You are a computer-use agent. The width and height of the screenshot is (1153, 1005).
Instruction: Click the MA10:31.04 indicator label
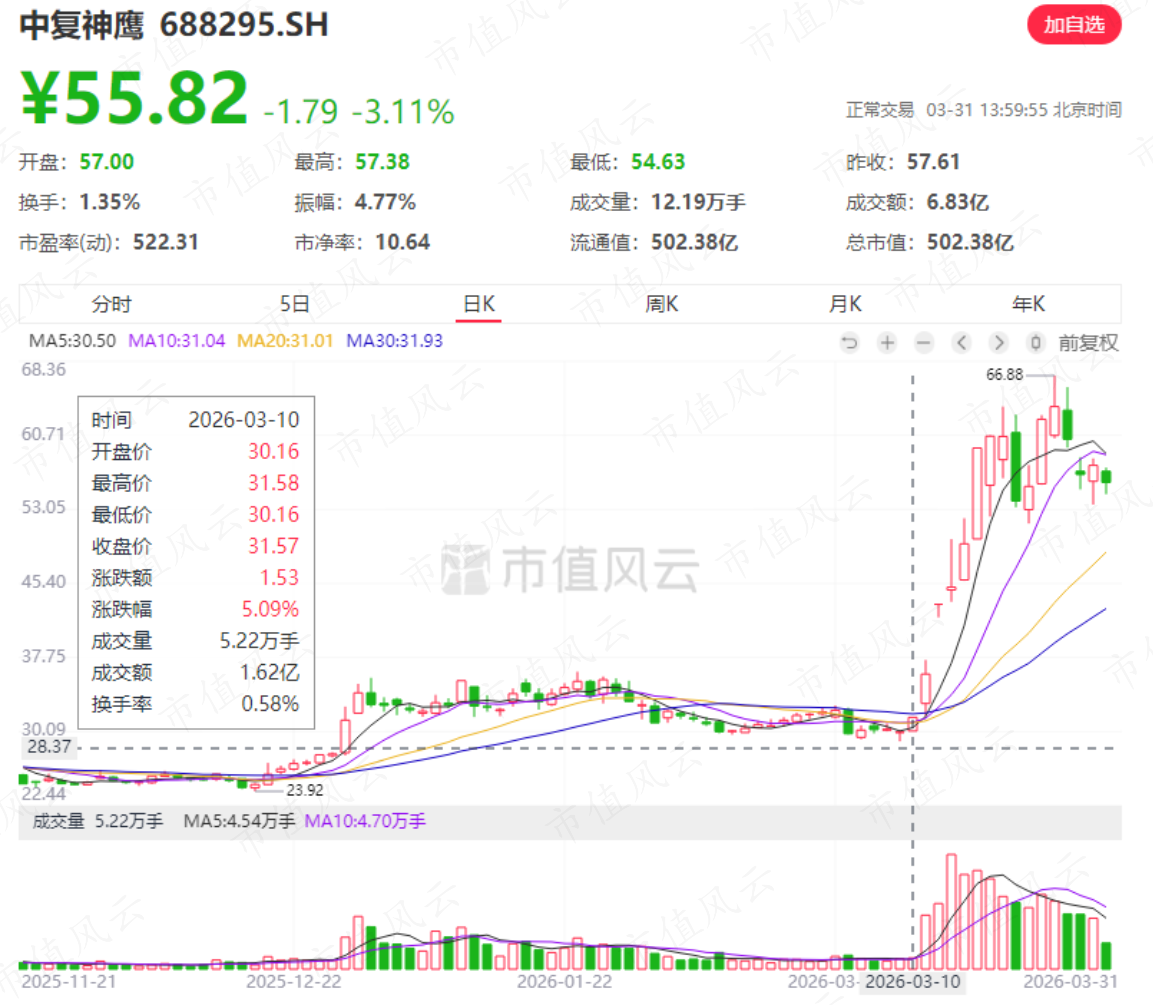pos(176,341)
